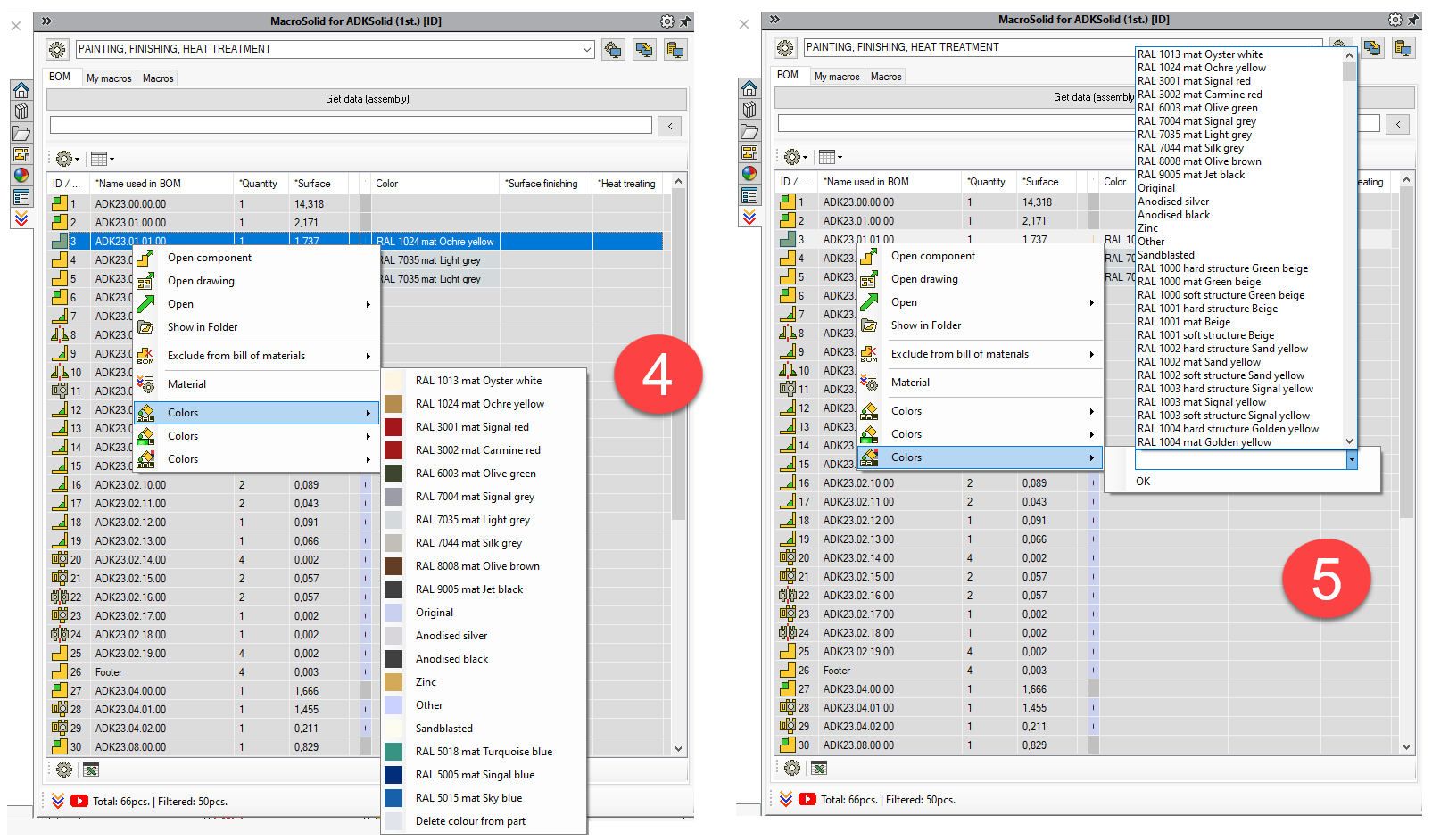Click the color sphere icon in left sidebar
Screen dimensions: 1432x840
[x=21, y=176]
